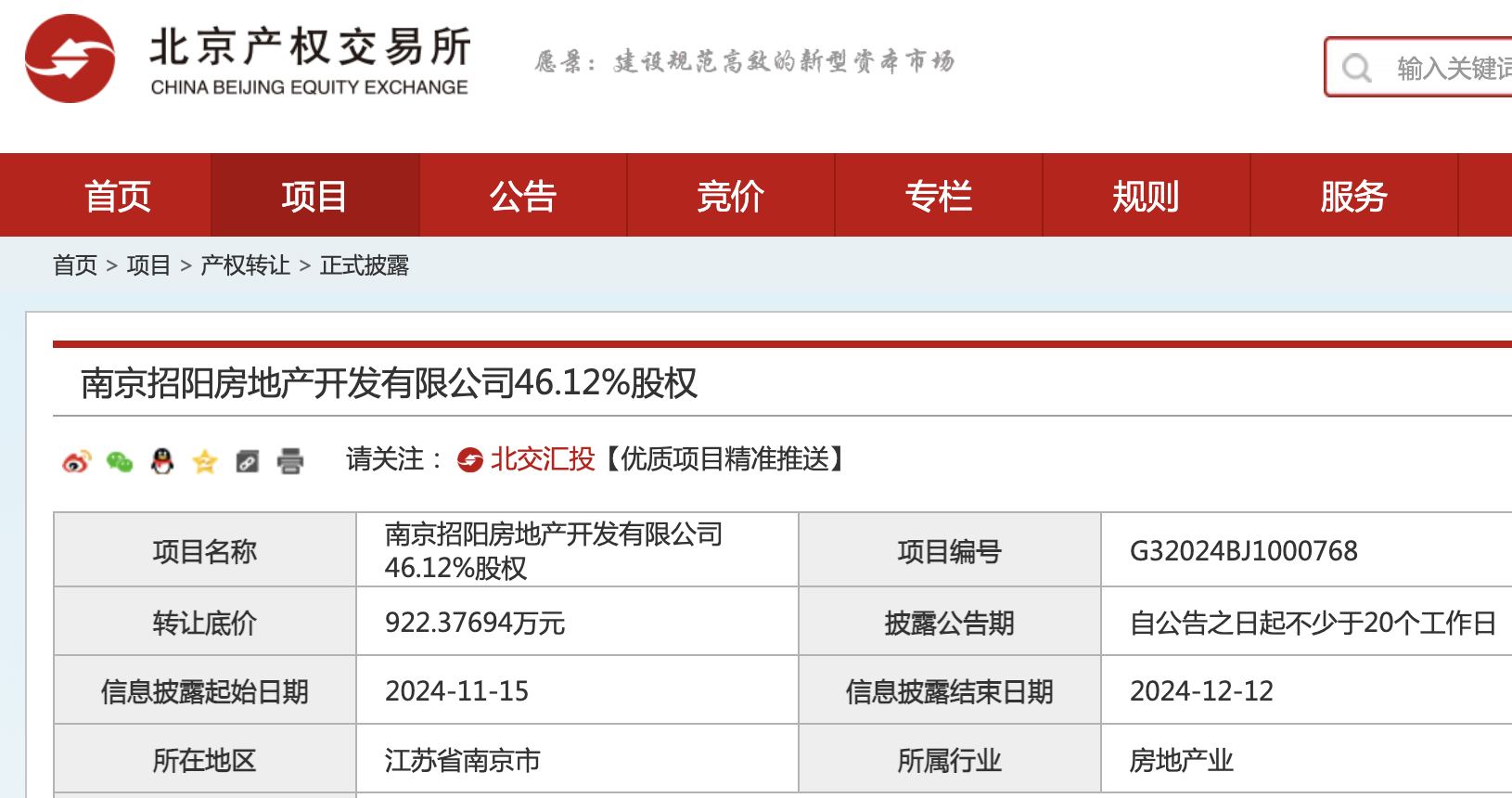Select 规则 in the navigation bar

point(1147,196)
